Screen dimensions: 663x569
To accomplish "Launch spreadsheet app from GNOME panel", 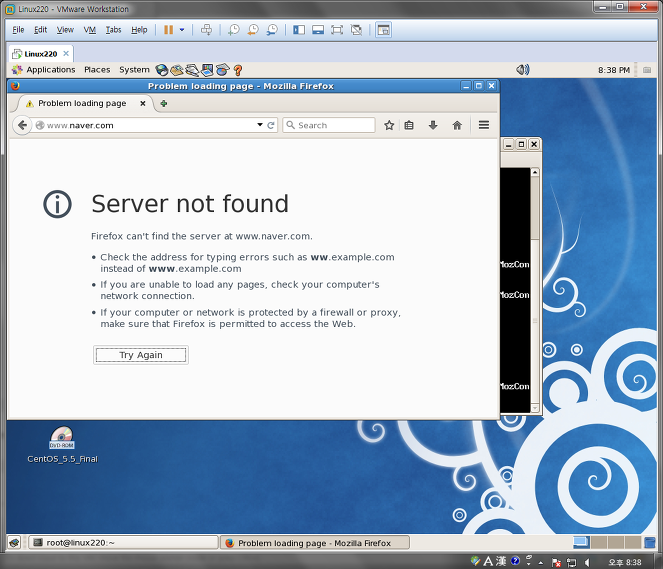I will click(x=222, y=70).
